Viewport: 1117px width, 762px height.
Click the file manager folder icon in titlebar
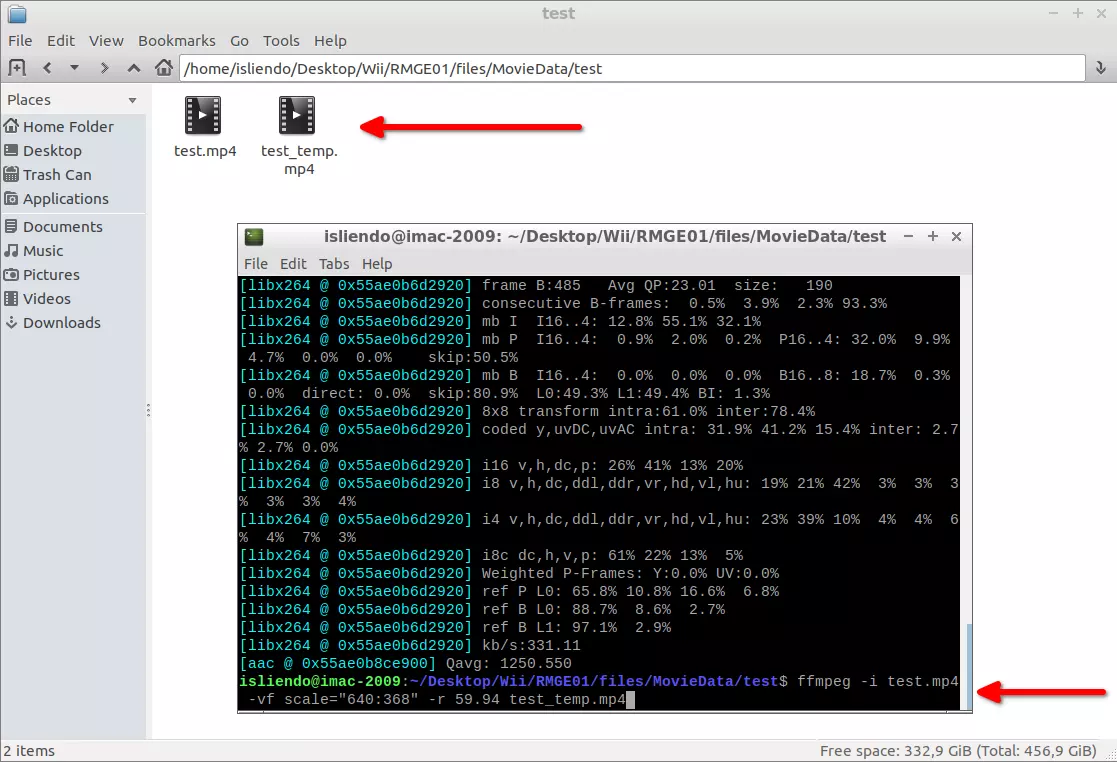(17, 14)
